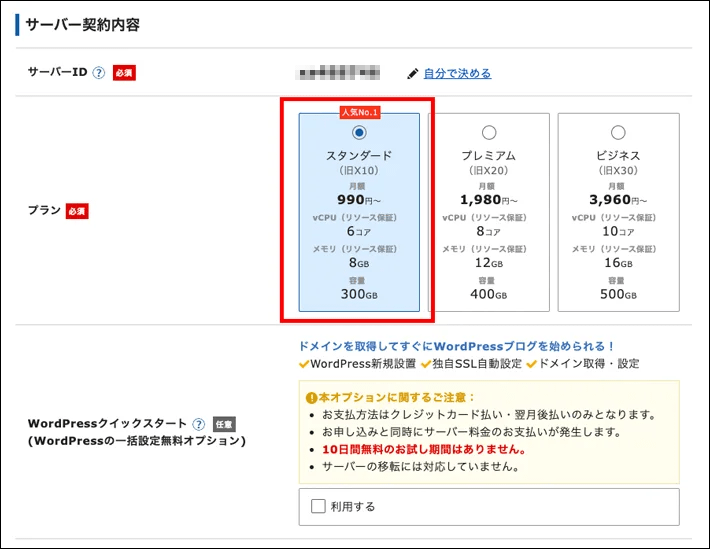Image resolution: width=710 pixels, height=549 pixels.
Task: Enable the 利用する checkbox
Action: (318, 506)
